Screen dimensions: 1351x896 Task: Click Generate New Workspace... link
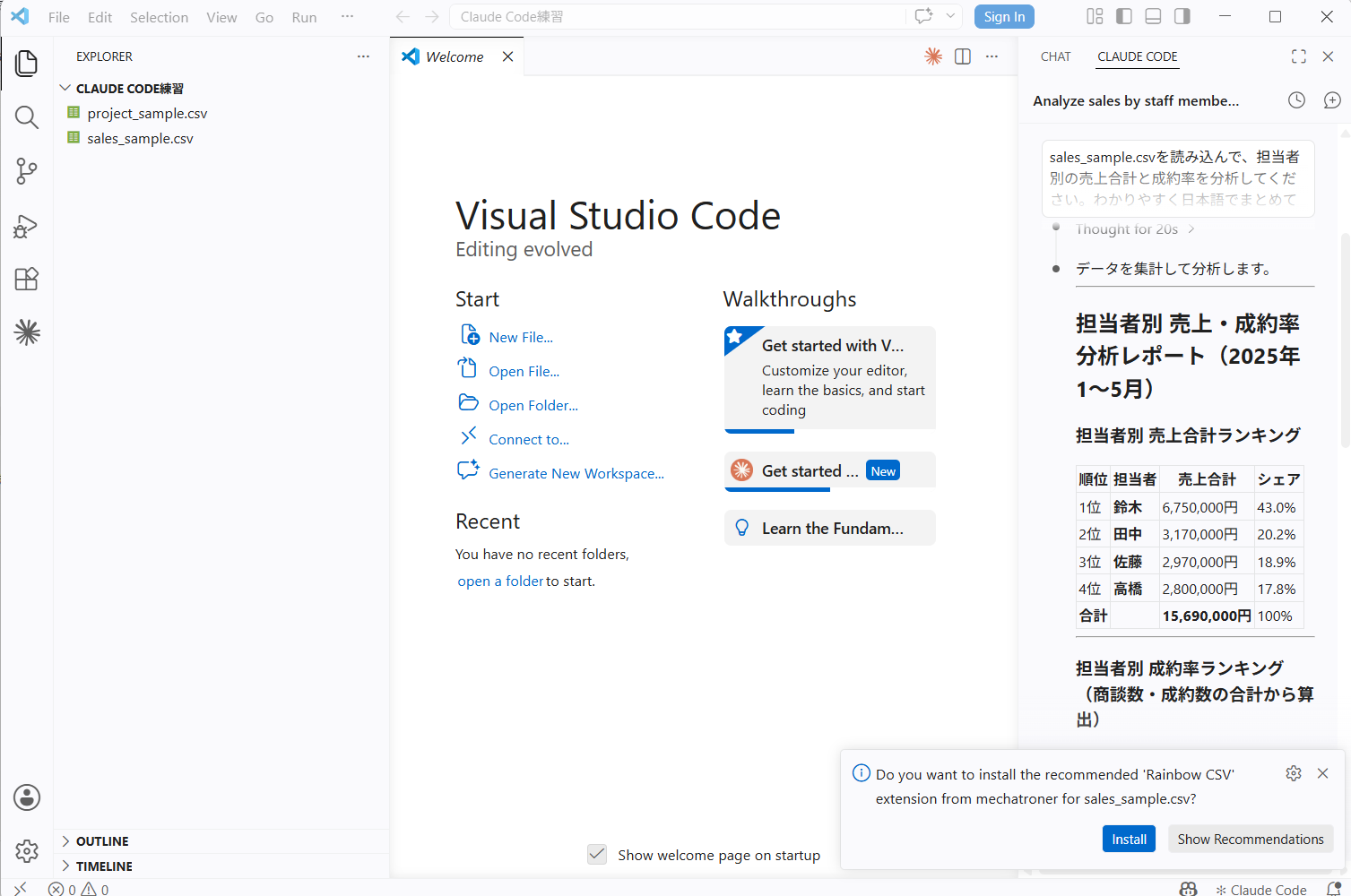576,473
